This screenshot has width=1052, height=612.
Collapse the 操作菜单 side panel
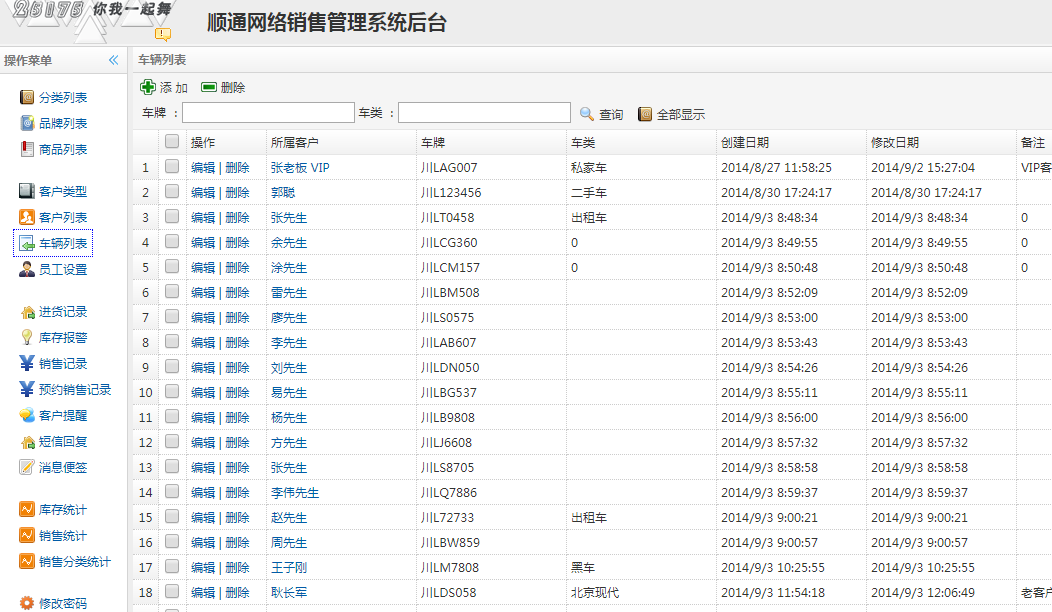(113, 60)
